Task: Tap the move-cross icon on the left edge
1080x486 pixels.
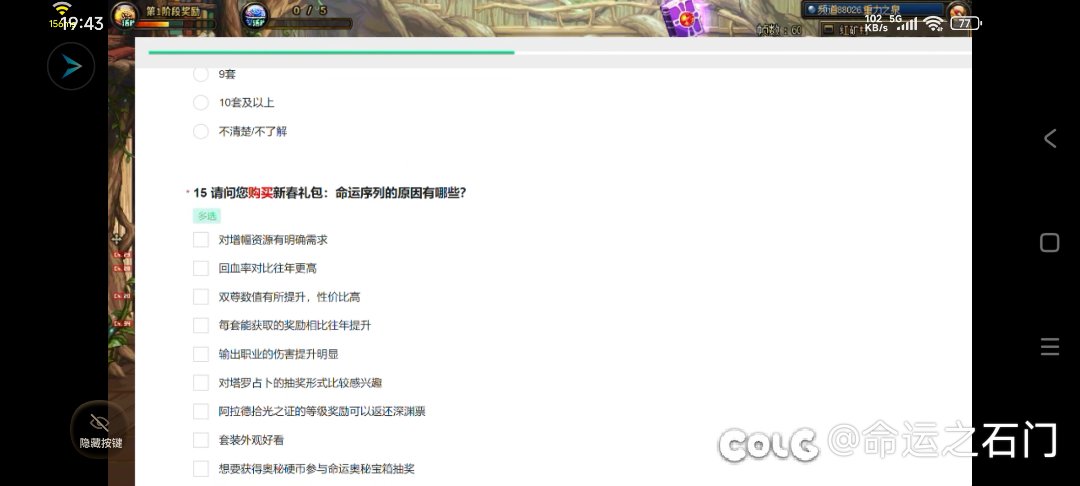Action: 117,238
